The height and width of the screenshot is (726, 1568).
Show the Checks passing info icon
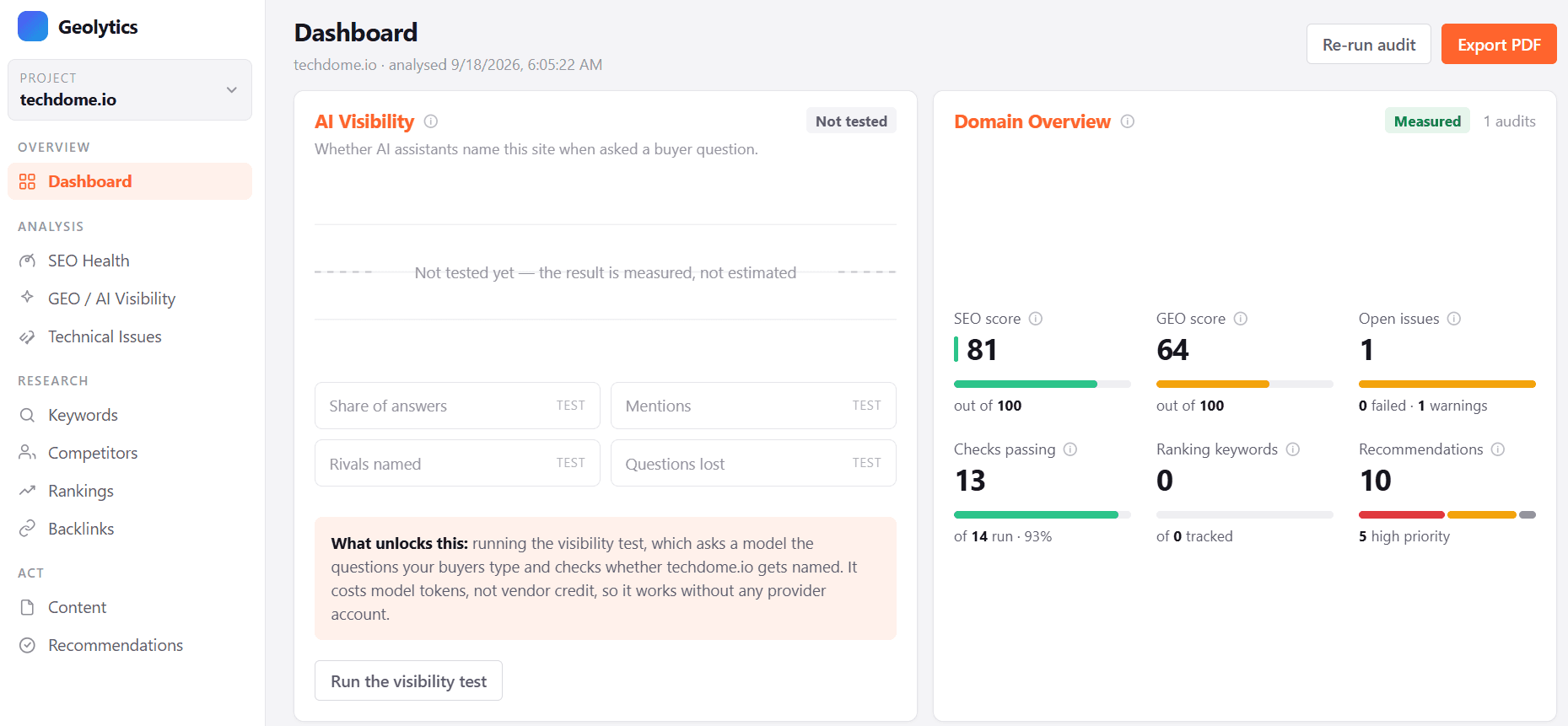click(x=1070, y=449)
